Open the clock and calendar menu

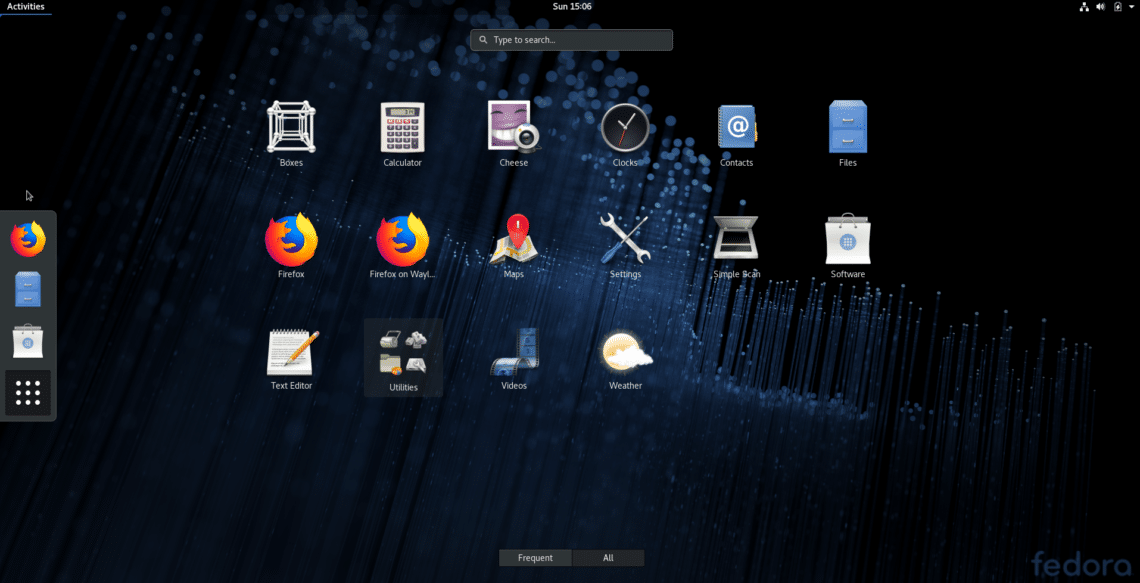[x=572, y=6]
